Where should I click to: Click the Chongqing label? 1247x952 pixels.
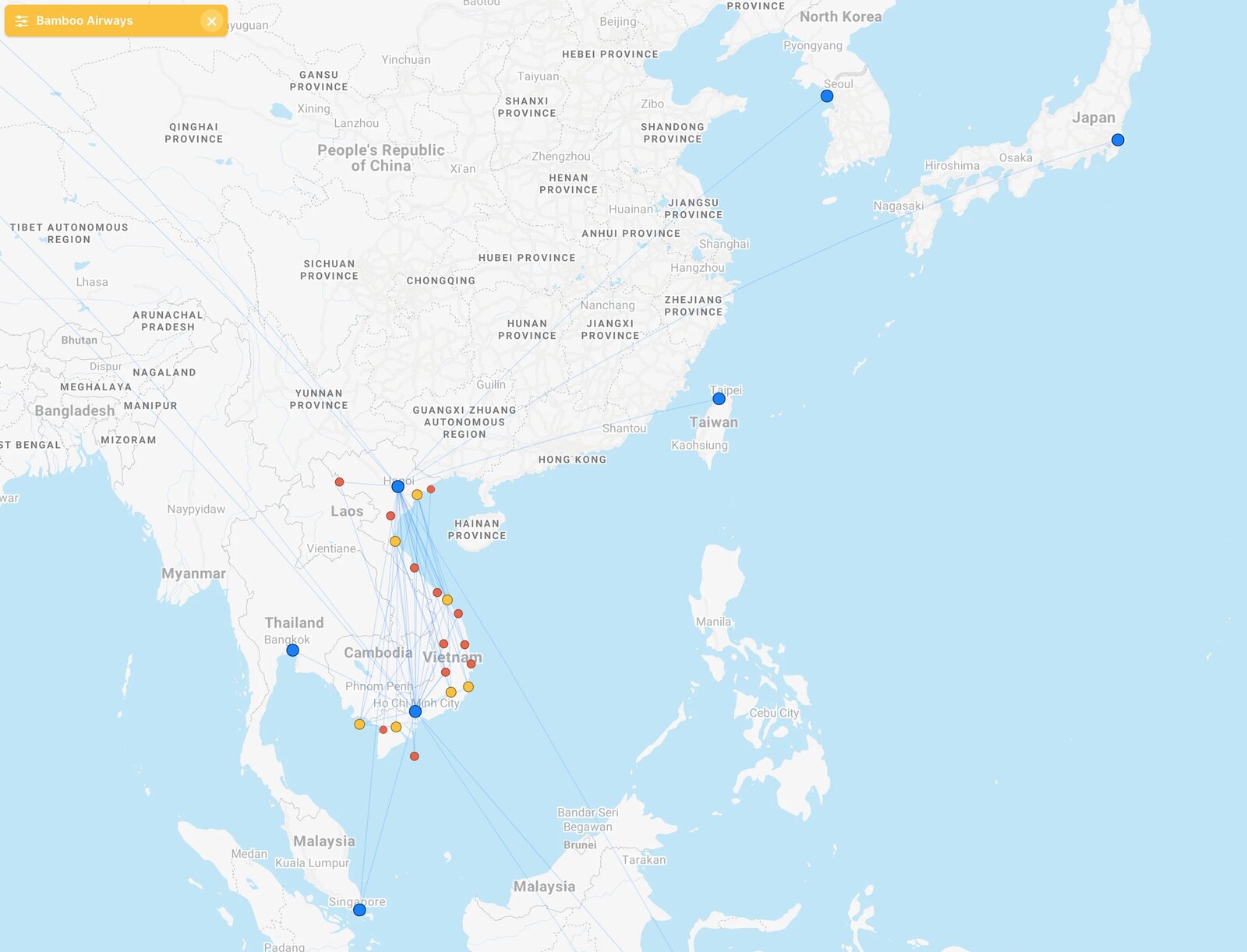[x=440, y=280]
